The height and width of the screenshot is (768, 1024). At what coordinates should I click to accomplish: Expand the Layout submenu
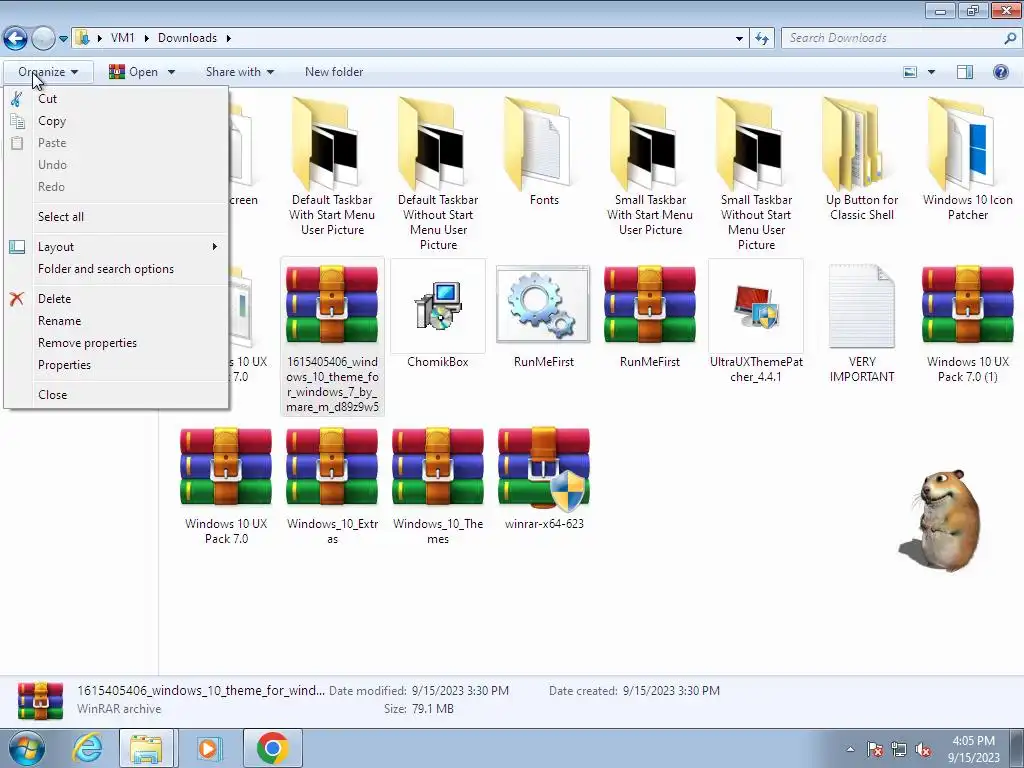(116, 247)
